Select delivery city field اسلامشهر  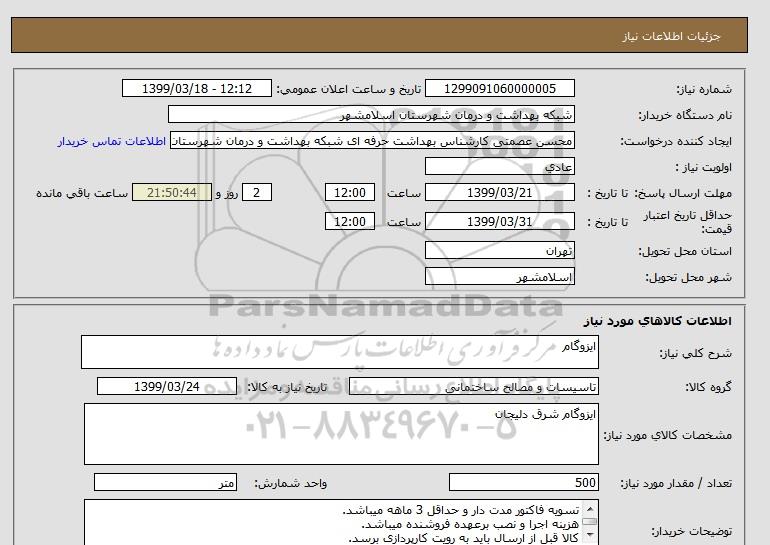click(x=499, y=276)
